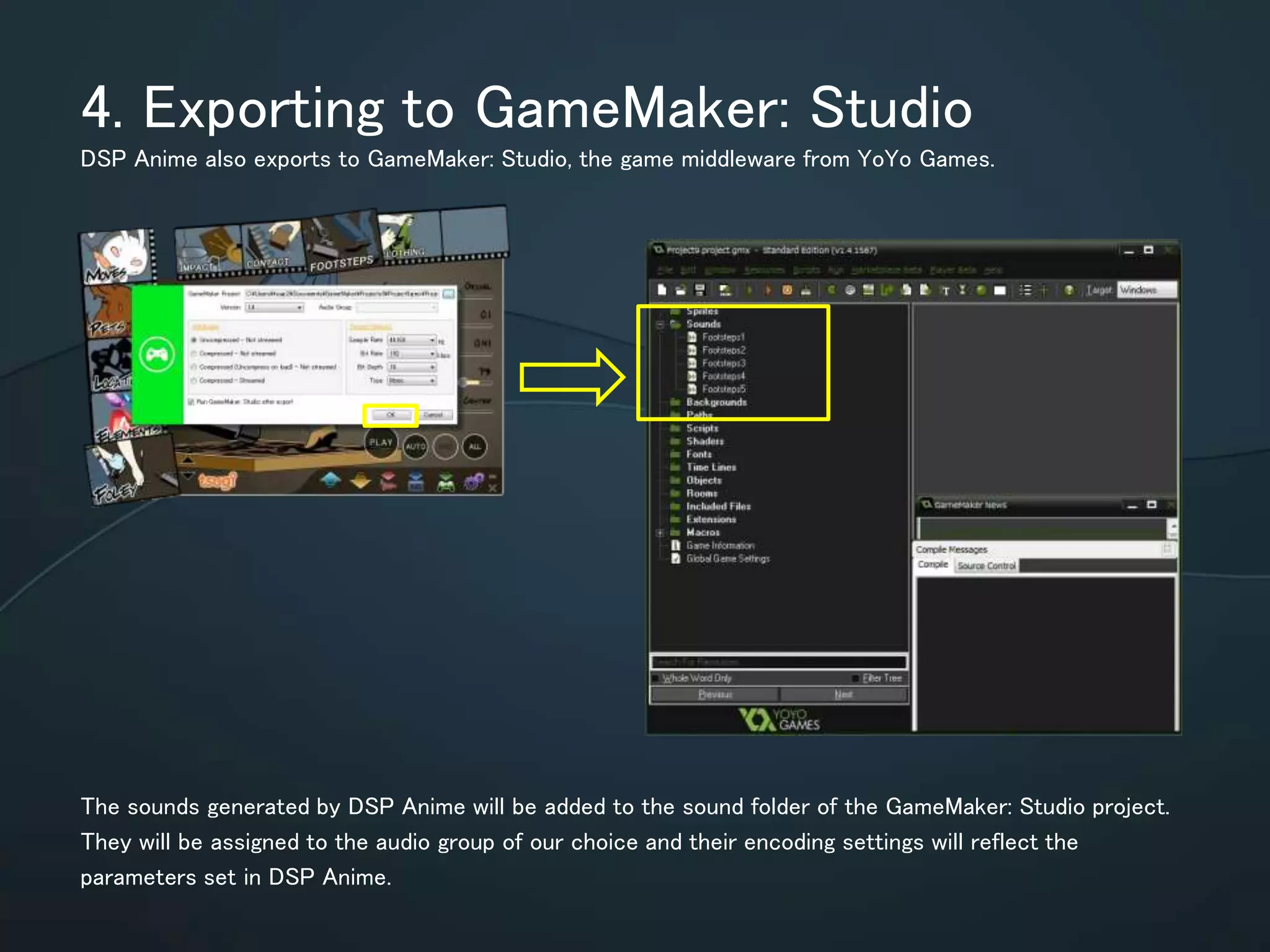The height and width of the screenshot is (952, 1270).
Task: Select 'Compressed - Streamed' radio option
Action: [194, 381]
